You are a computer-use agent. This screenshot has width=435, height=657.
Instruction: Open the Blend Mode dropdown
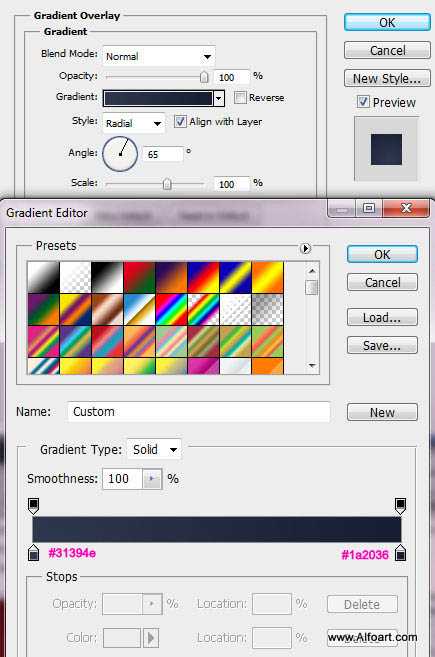click(159, 56)
